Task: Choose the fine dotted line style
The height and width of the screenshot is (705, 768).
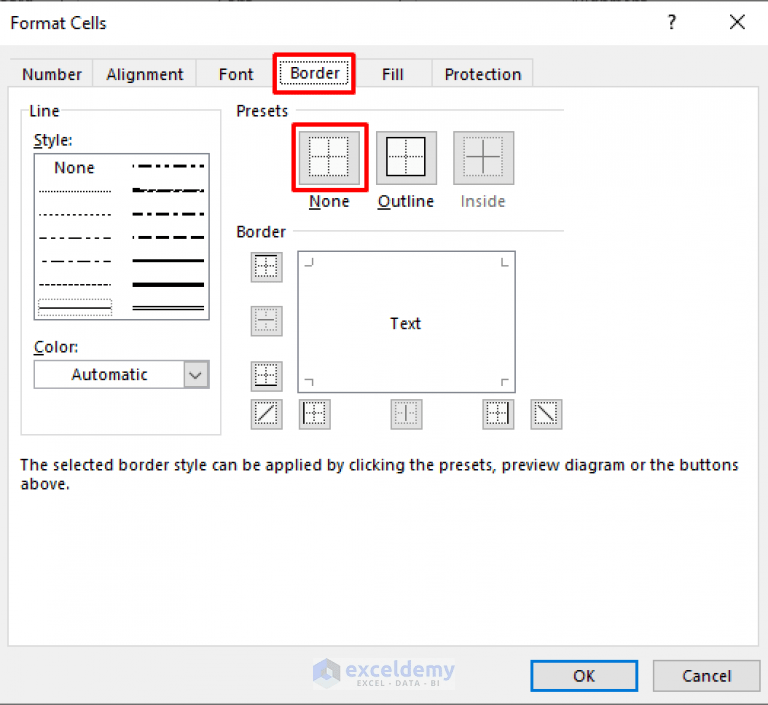Action: [74, 191]
